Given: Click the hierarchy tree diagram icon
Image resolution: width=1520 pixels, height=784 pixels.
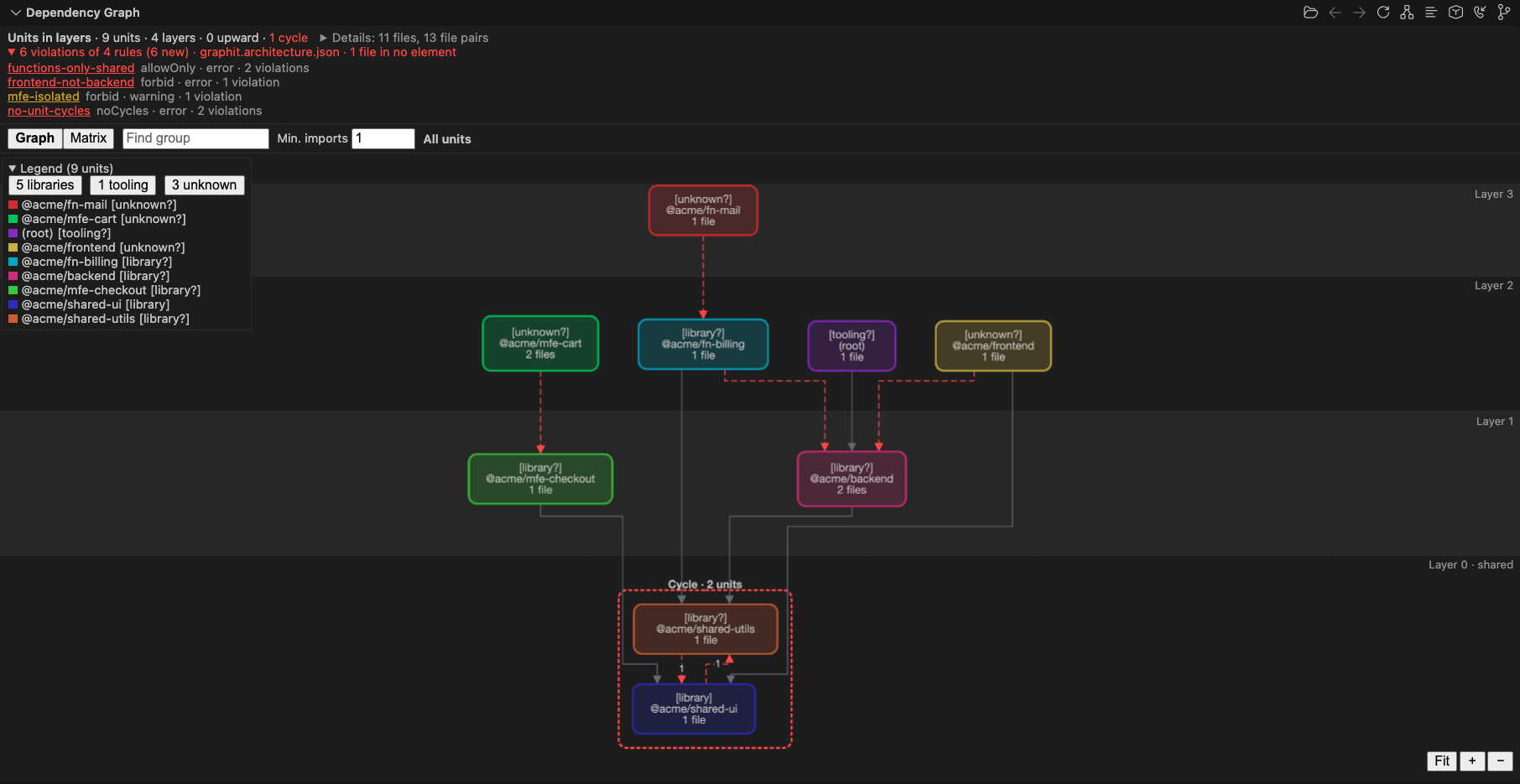Looking at the screenshot, I should [x=1407, y=13].
